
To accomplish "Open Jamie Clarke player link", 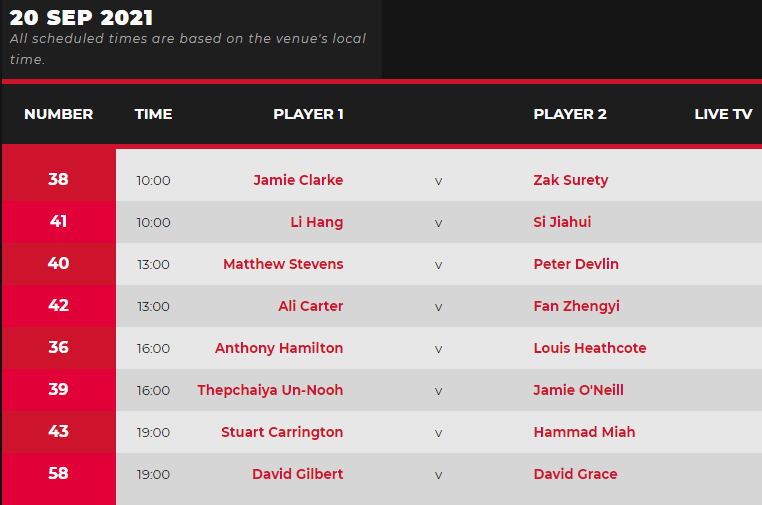I will [x=298, y=180].
